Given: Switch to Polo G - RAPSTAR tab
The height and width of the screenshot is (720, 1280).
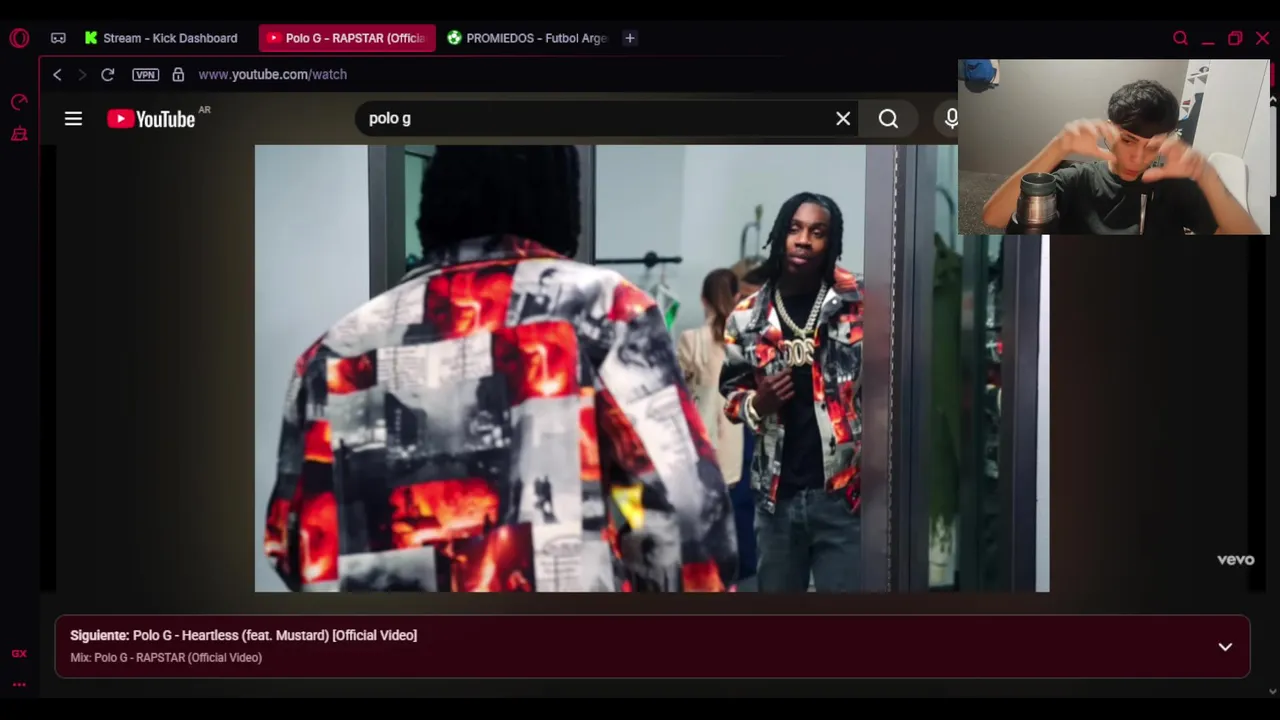Looking at the screenshot, I should pyautogui.click(x=347, y=38).
